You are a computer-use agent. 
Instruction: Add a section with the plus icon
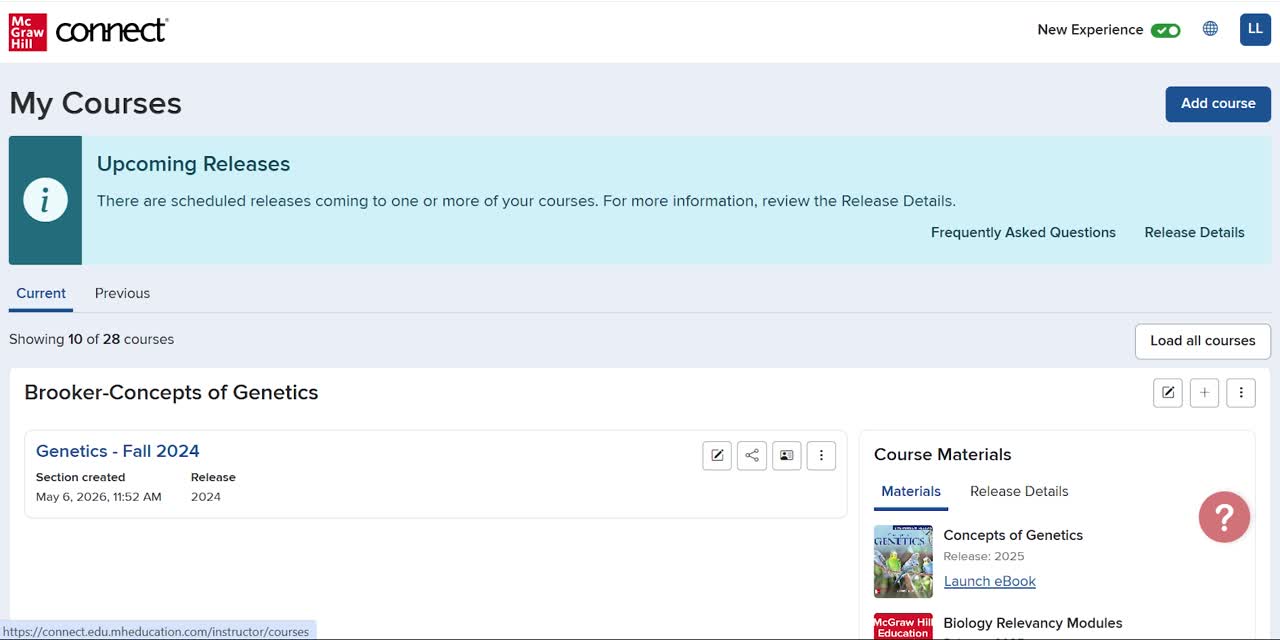click(1204, 393)
